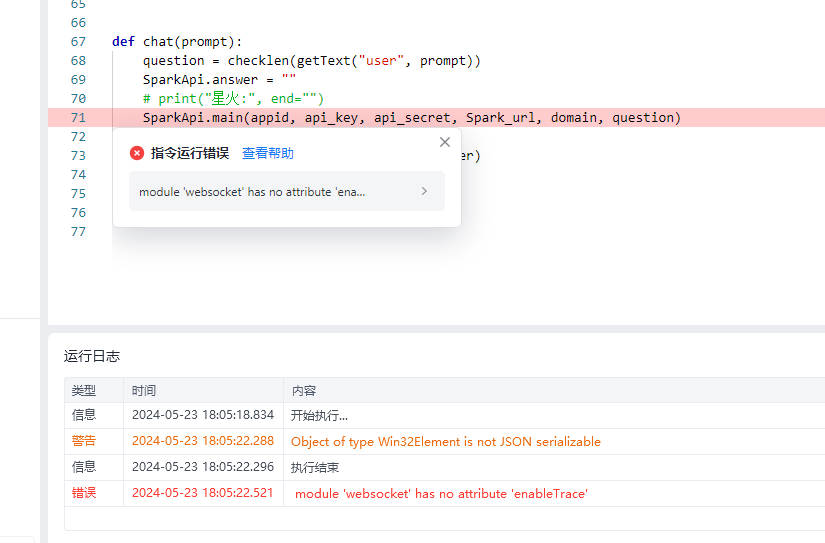This screenshot has height=543, width=825.
Task: Select the 执行结束 log row
Action: pyautogui.click(x=315, y=467)
